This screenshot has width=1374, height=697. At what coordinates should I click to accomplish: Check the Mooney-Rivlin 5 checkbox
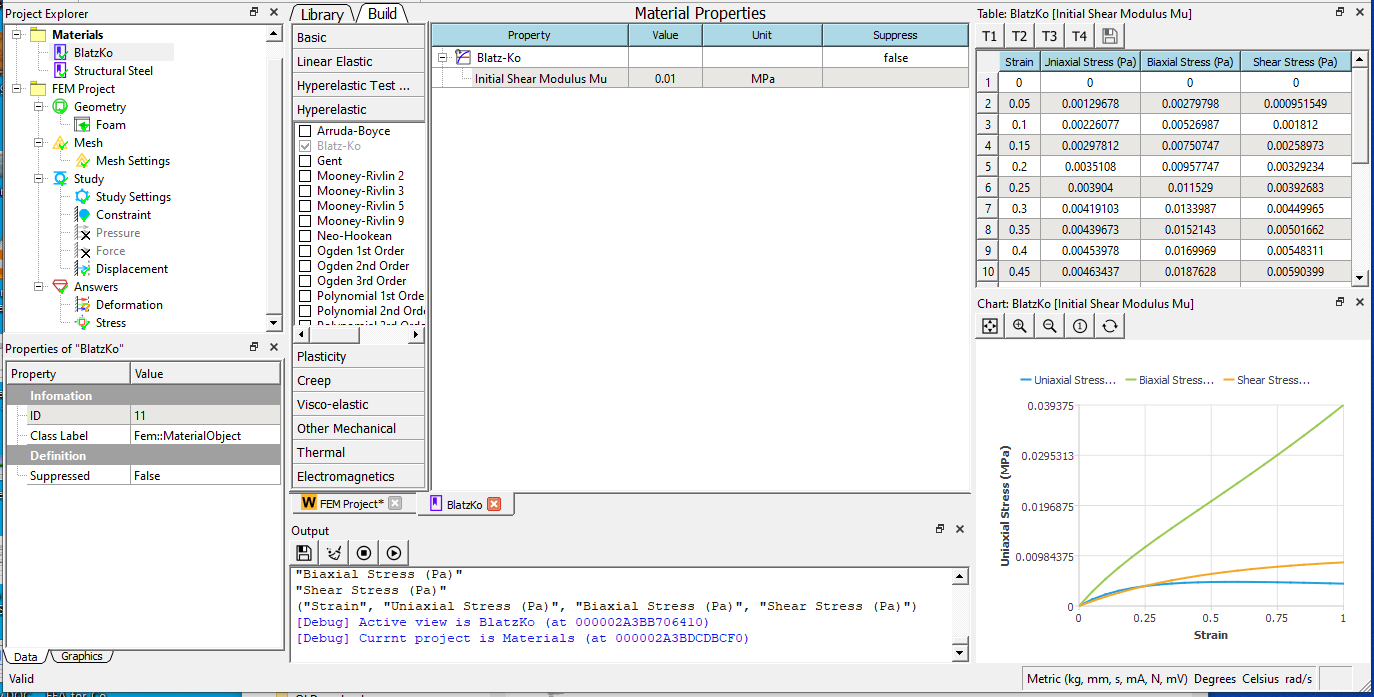pyautogui.click(x=305, y=206)
